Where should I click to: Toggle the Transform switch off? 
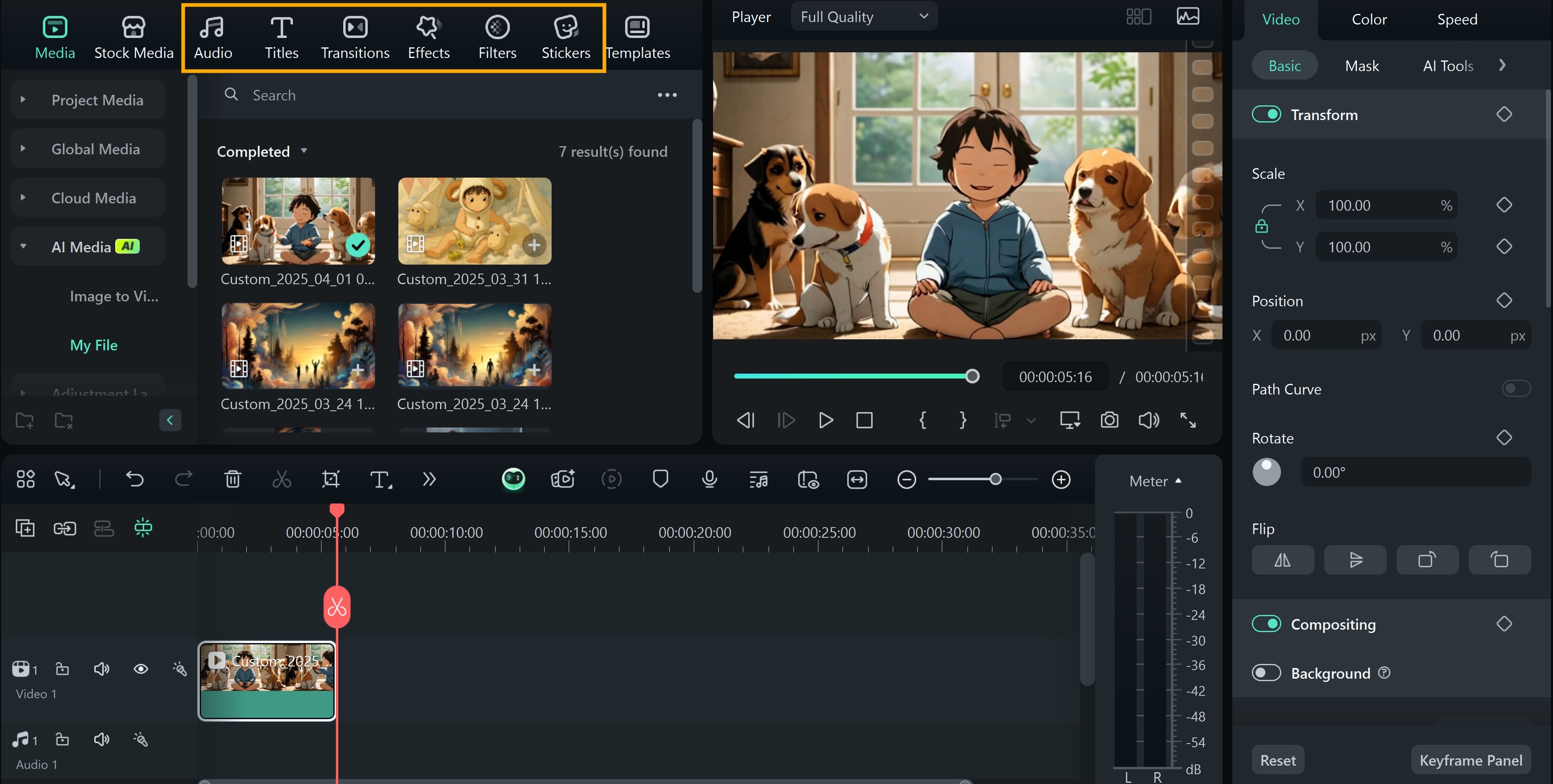coord(1266,114)
